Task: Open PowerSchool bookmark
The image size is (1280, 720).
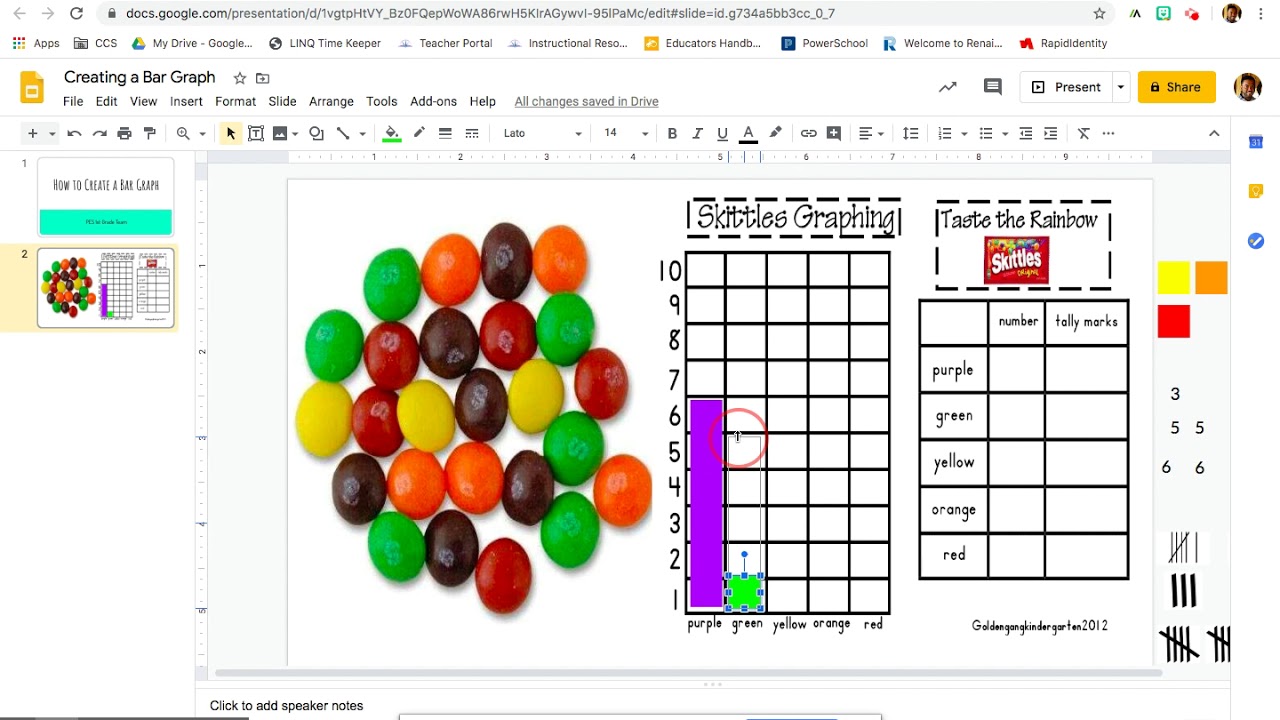Action: [824, 43]
